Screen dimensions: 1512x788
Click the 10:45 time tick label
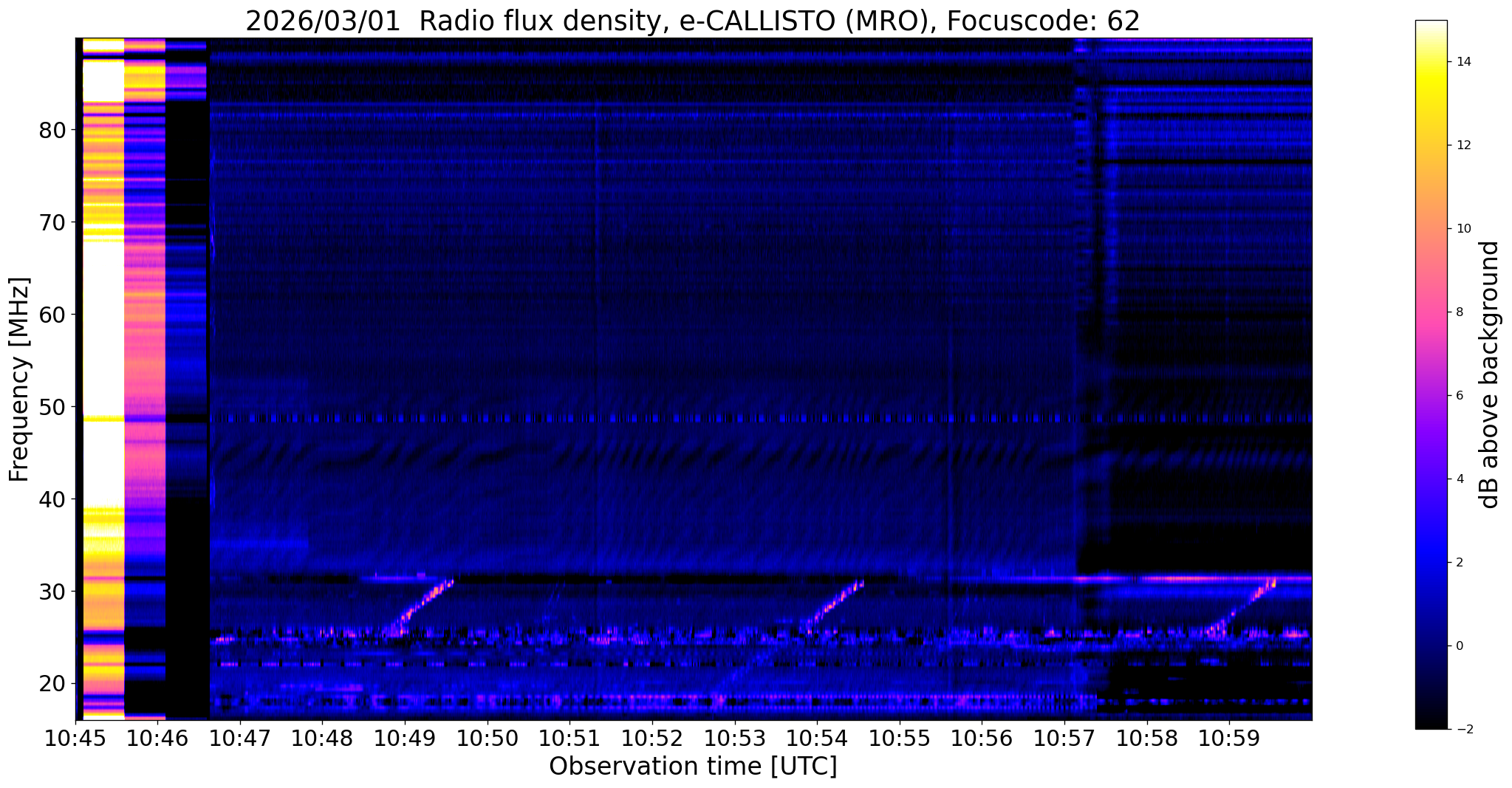[75, 738]
